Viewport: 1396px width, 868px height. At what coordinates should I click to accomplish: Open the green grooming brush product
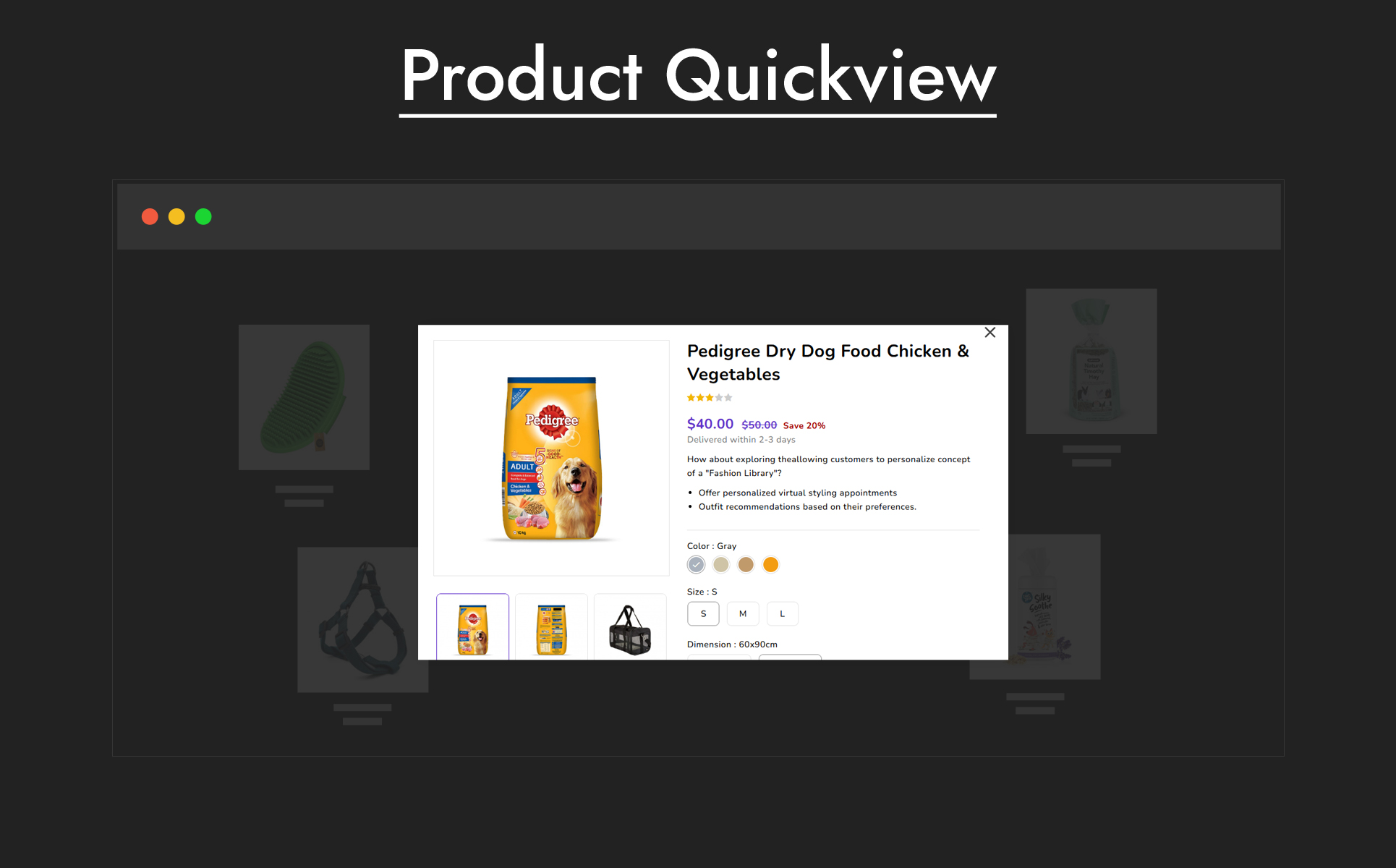pyautogui.click(x=304, y=397)
